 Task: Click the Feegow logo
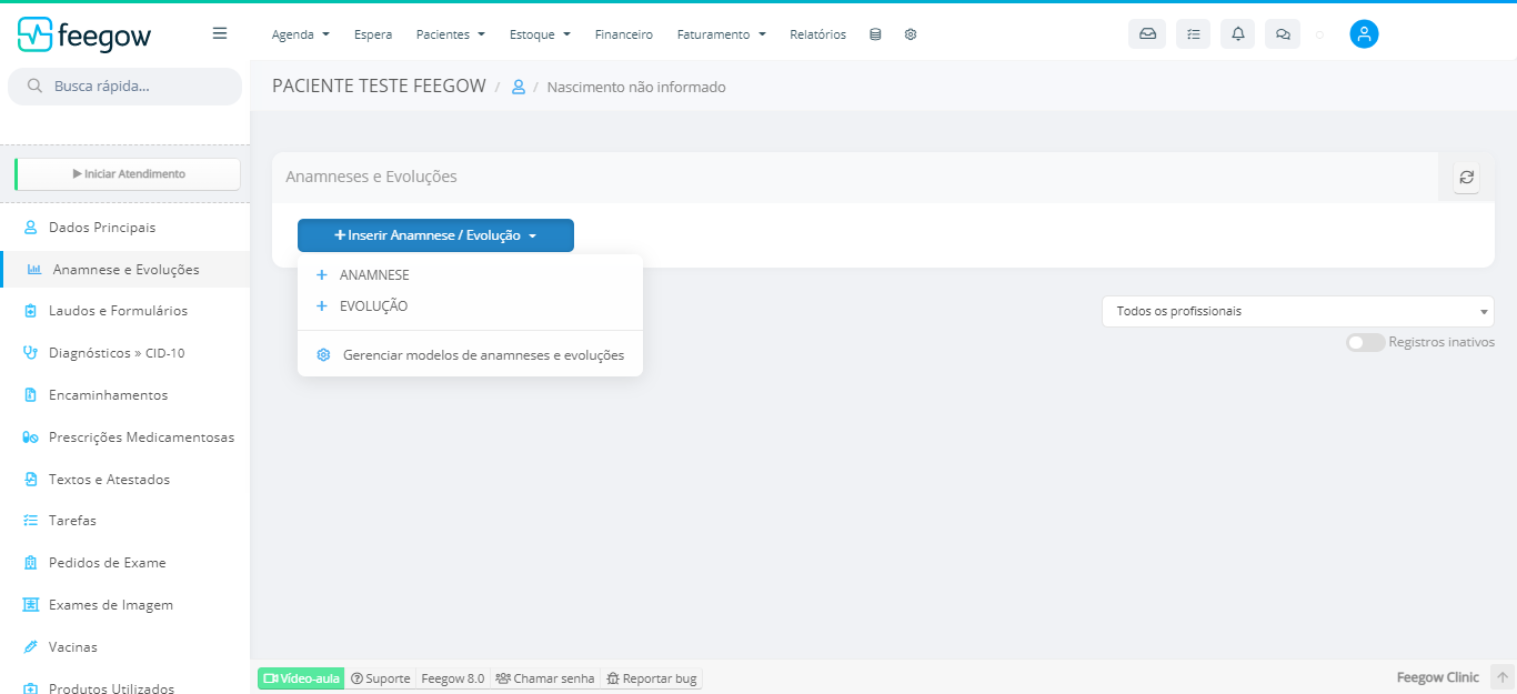click(x=84, y=35)
